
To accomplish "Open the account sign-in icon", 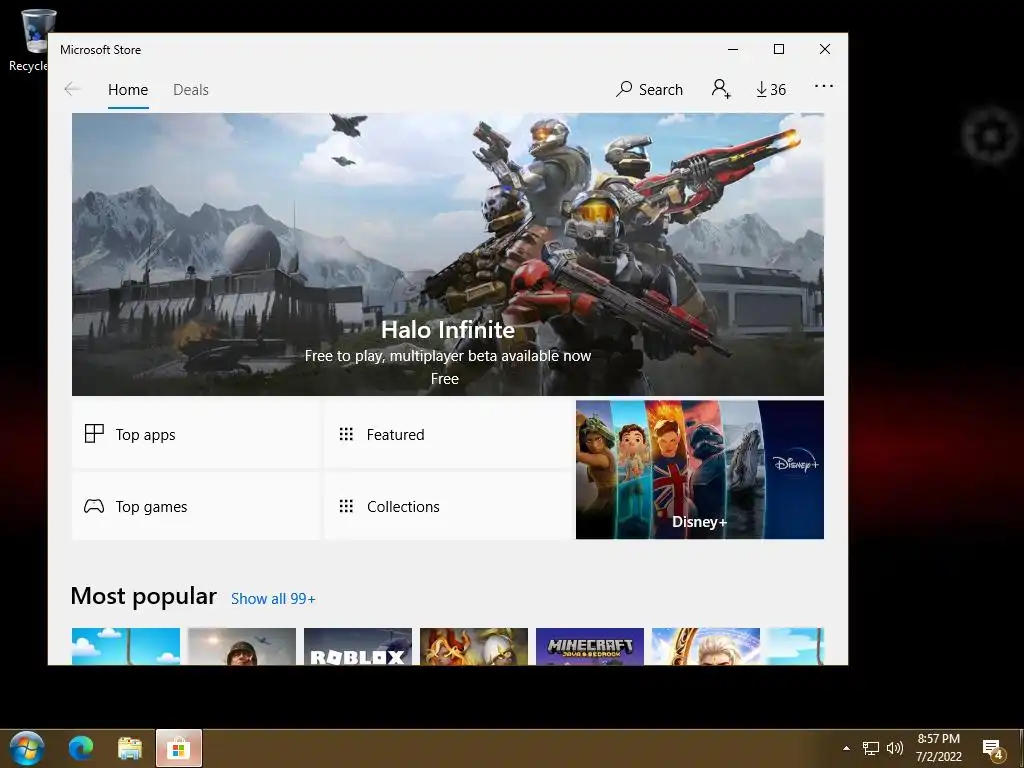I will click(x=721, y=89).
